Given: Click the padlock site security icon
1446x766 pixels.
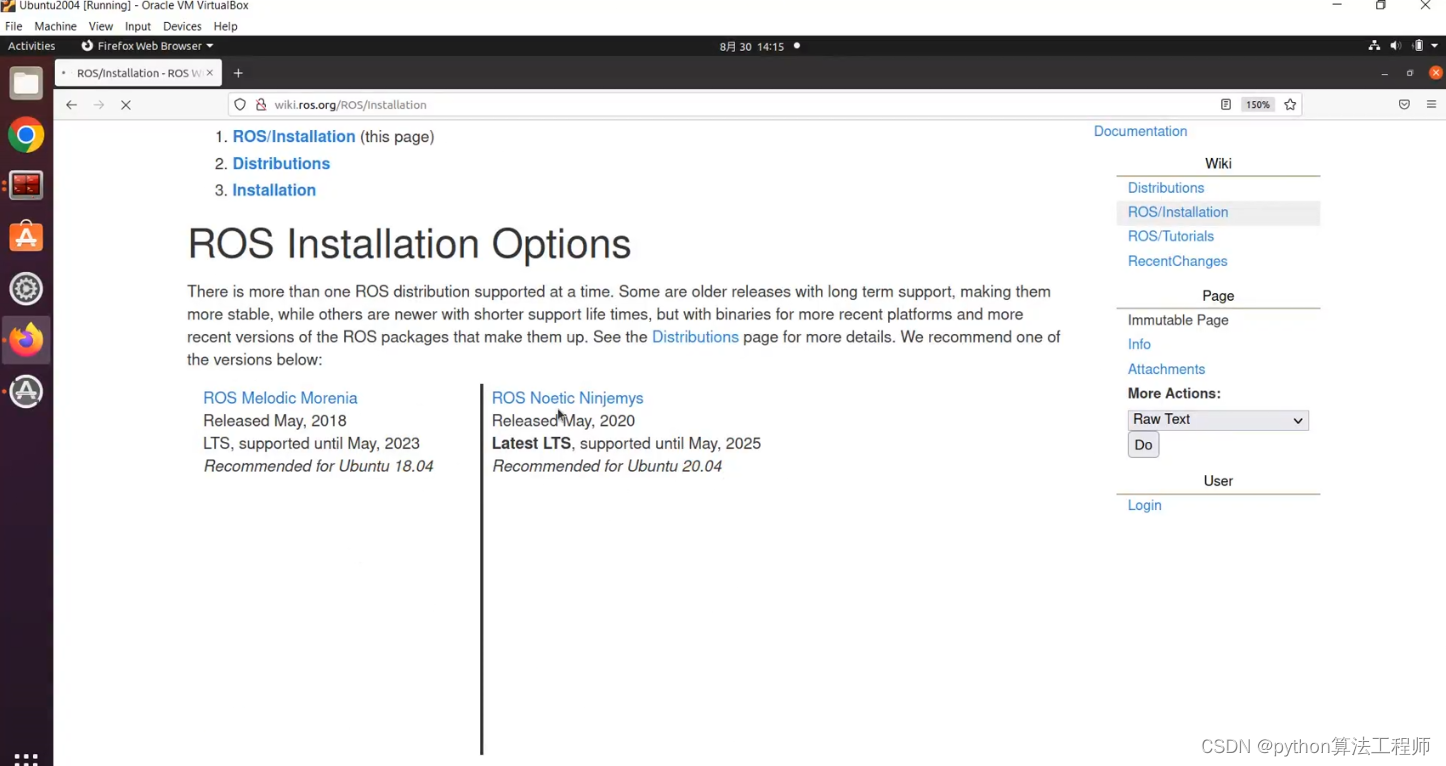Looking at the screenshot, I should 261,105.
